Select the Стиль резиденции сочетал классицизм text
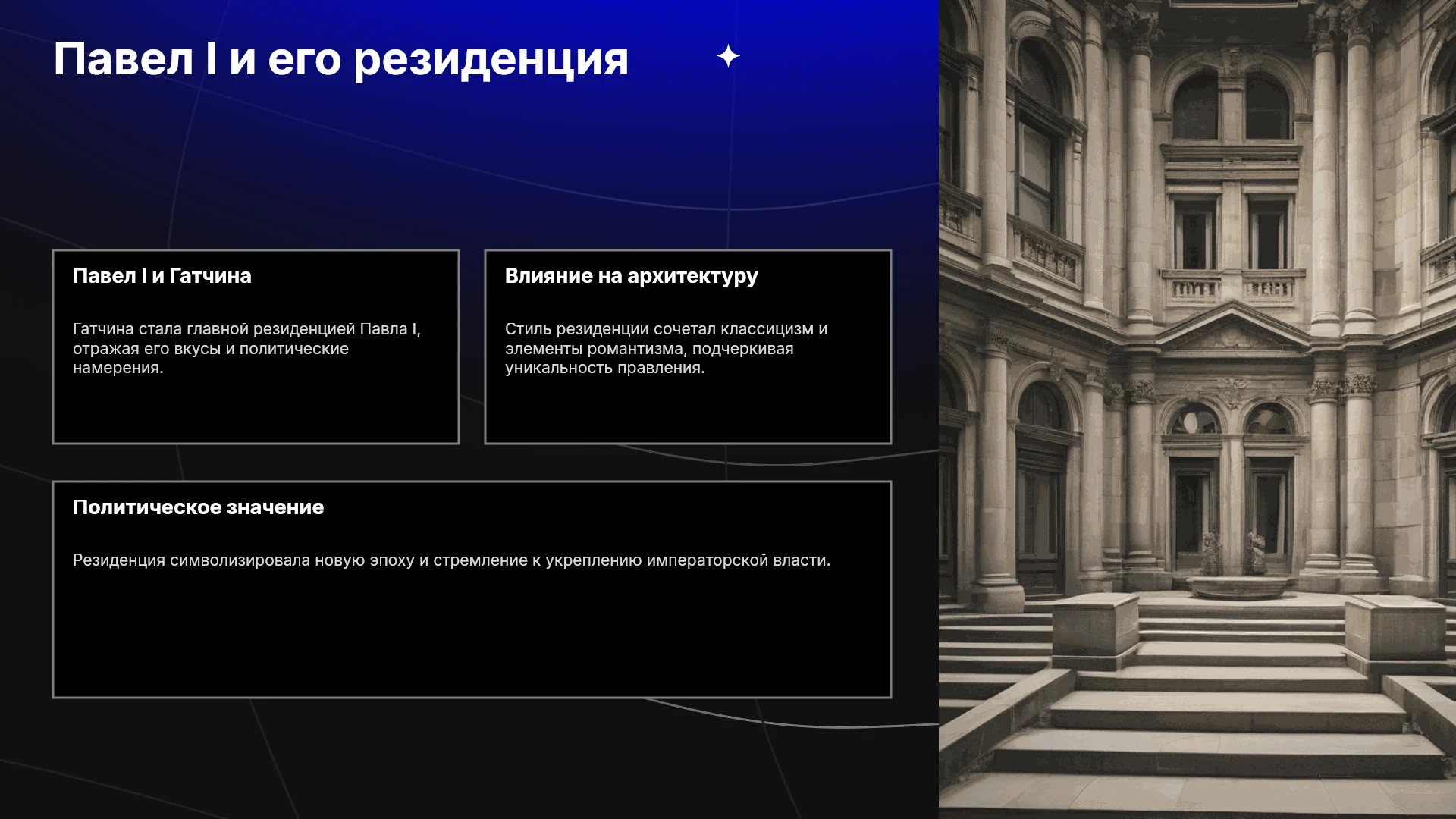Viewport: 1456px width, 819px height. 666,348
